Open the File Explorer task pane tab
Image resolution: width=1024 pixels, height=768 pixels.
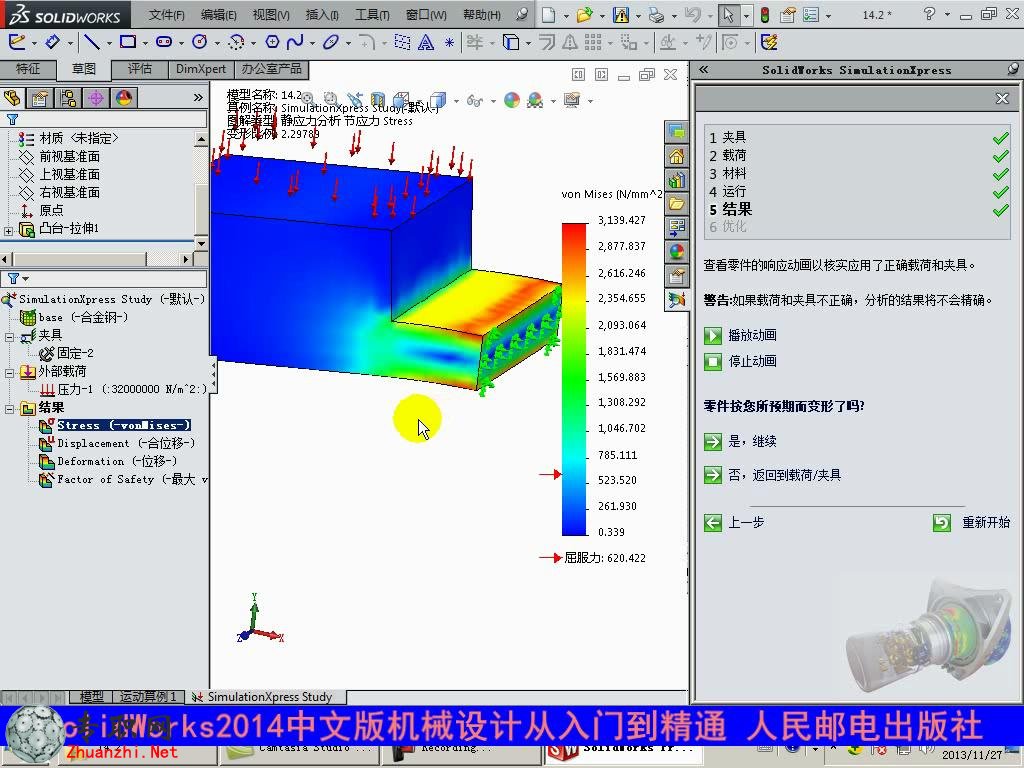[x=677, y=204]
